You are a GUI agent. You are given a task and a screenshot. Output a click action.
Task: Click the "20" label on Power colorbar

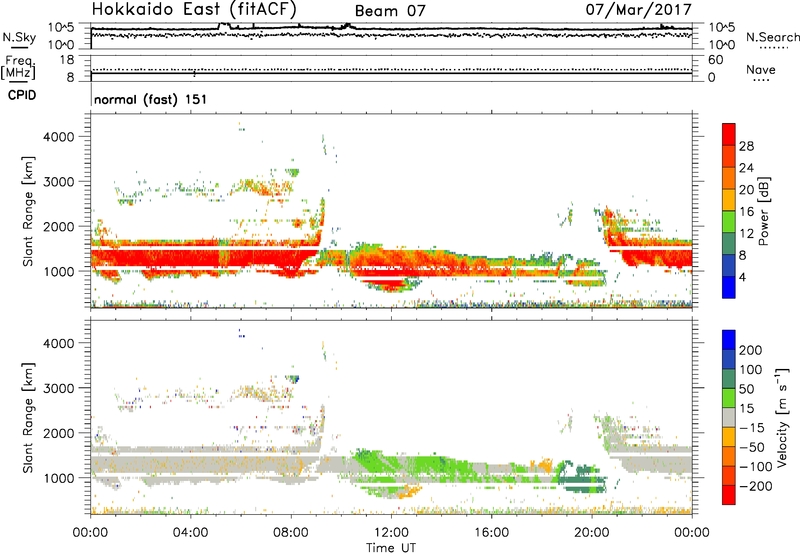pos(746,190)
